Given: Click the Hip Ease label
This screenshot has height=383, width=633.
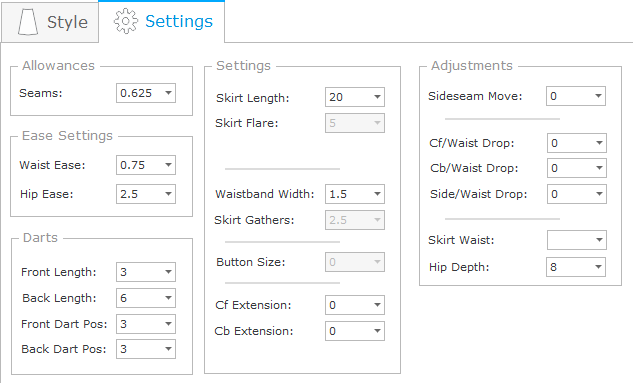Looking at the screenshot, I should click(47, 194).
